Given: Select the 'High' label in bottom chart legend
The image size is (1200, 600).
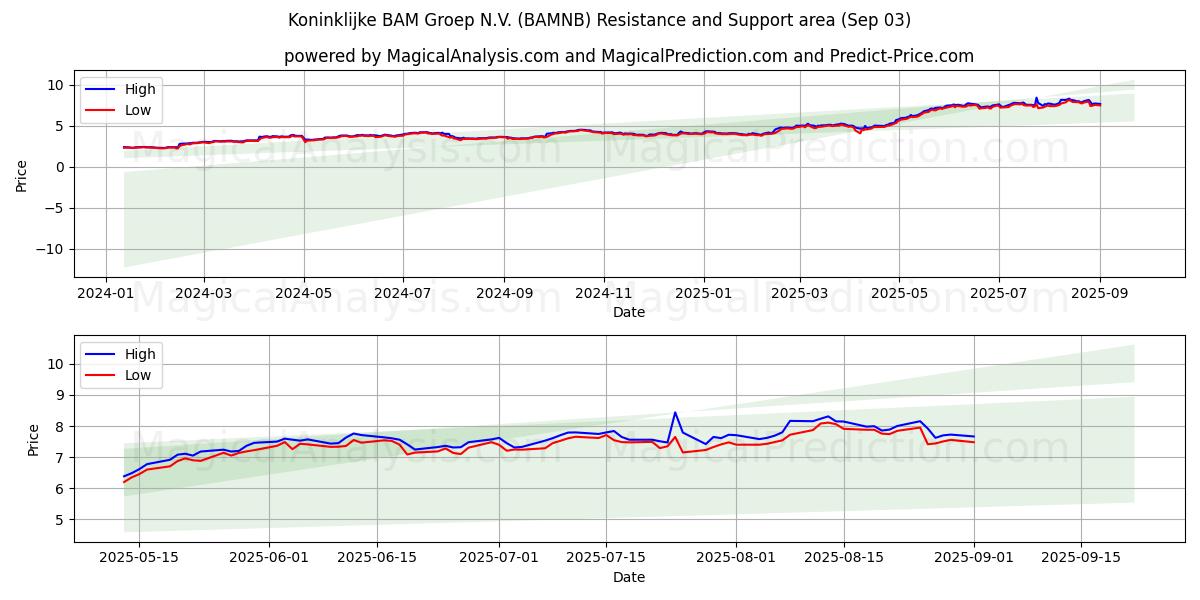Looking at the screenshot, I should pyautogui.click(x=140, y=354).
